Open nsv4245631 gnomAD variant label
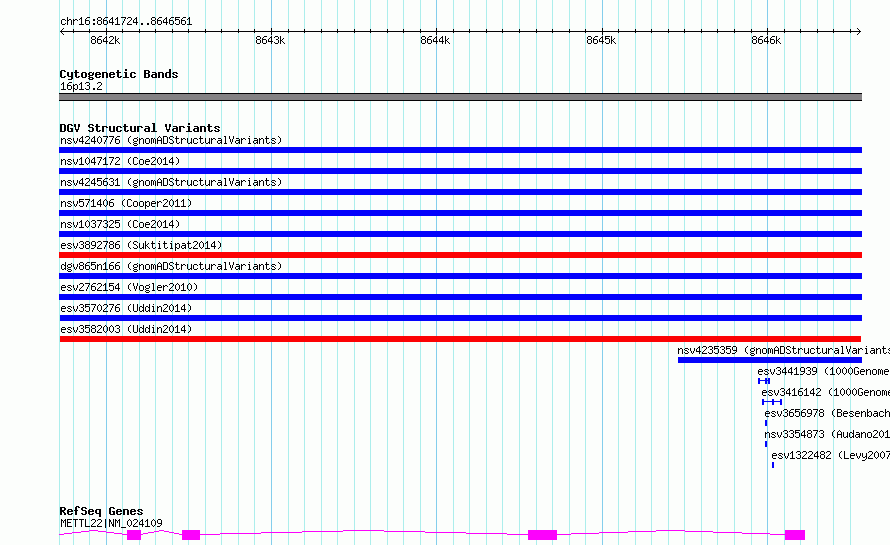 click(x=171, y=182)
